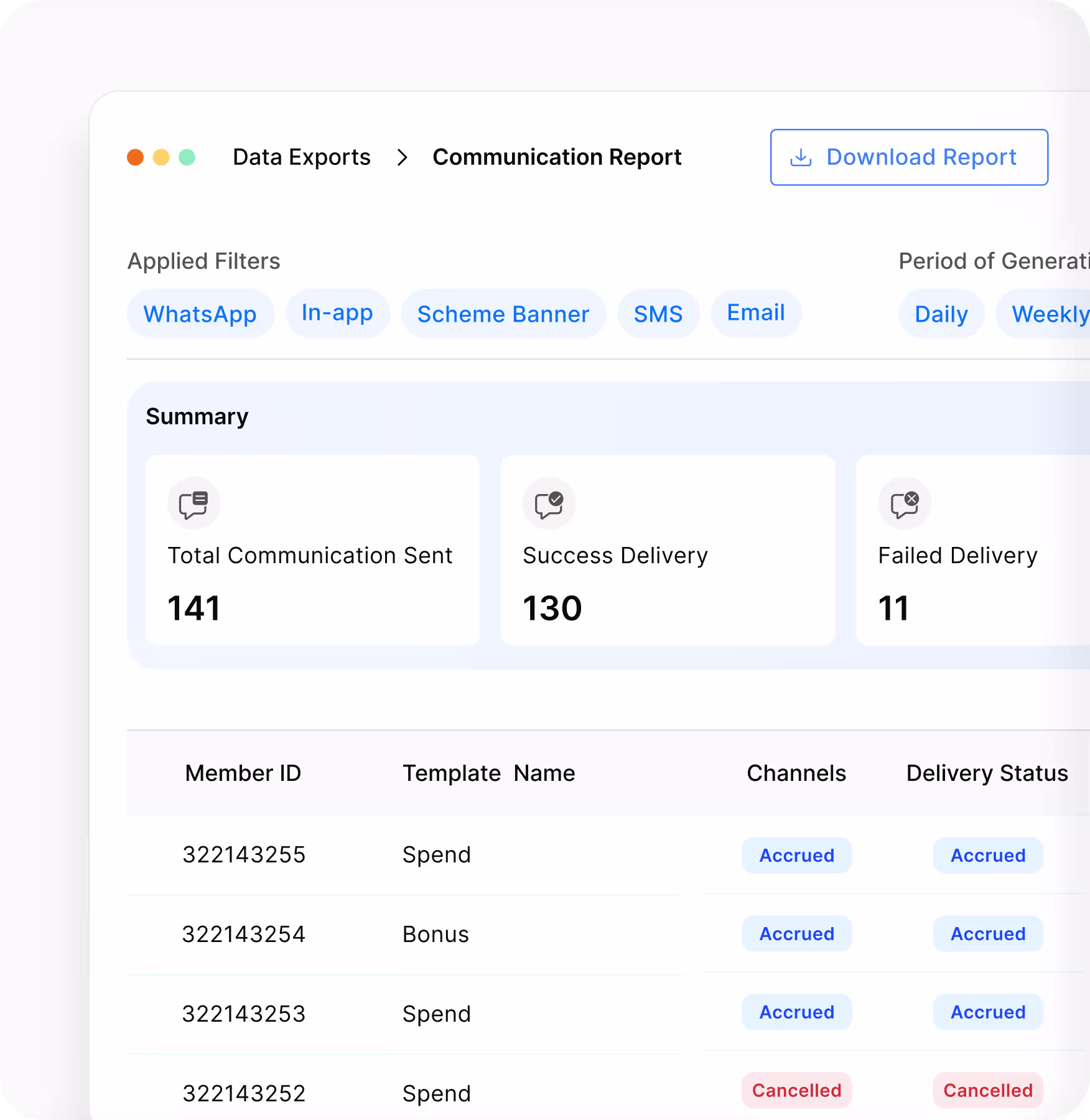The height and width of the screenshot is (1120, 1090).
Task: Select the WhatsApp filter chip
Action: pyautogui.click(x=200, y=314)
